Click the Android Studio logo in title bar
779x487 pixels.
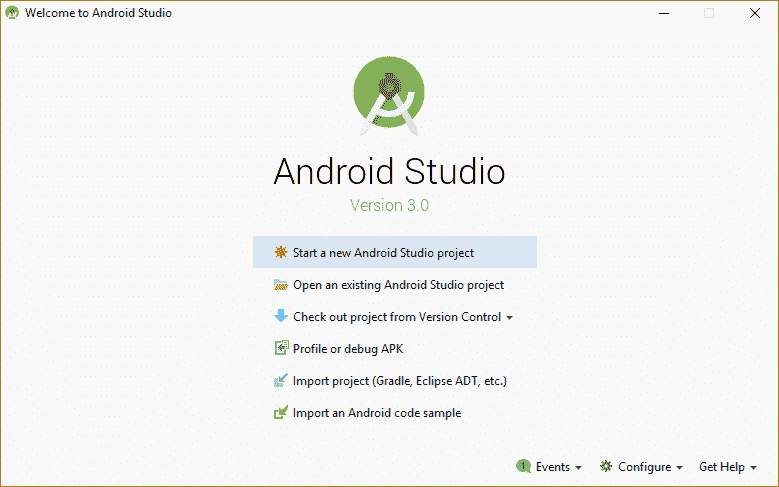12,12
